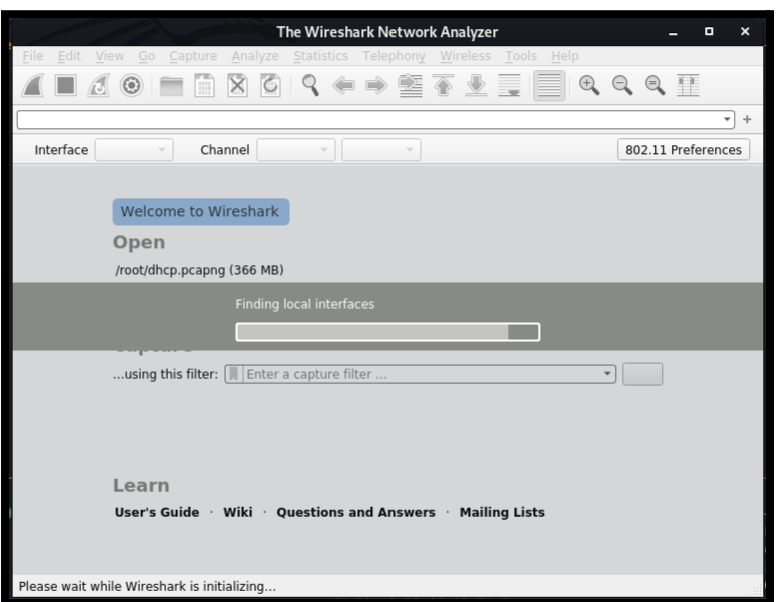This screenshot has width=782, height=602.
Task: Open the Capture menu
Action: pos(193,56)
